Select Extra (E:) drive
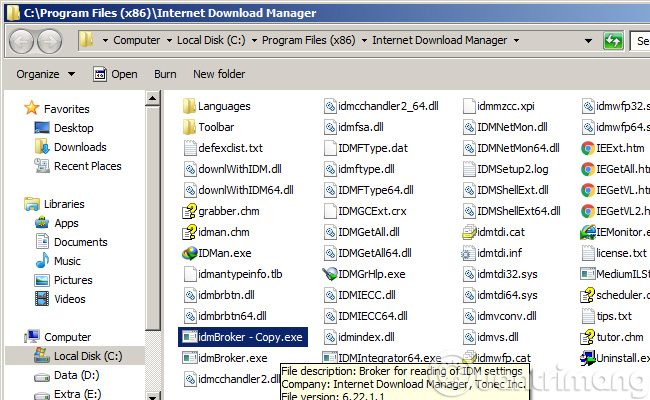Viewport: 650px width, 400px height. tap(77, 394)
